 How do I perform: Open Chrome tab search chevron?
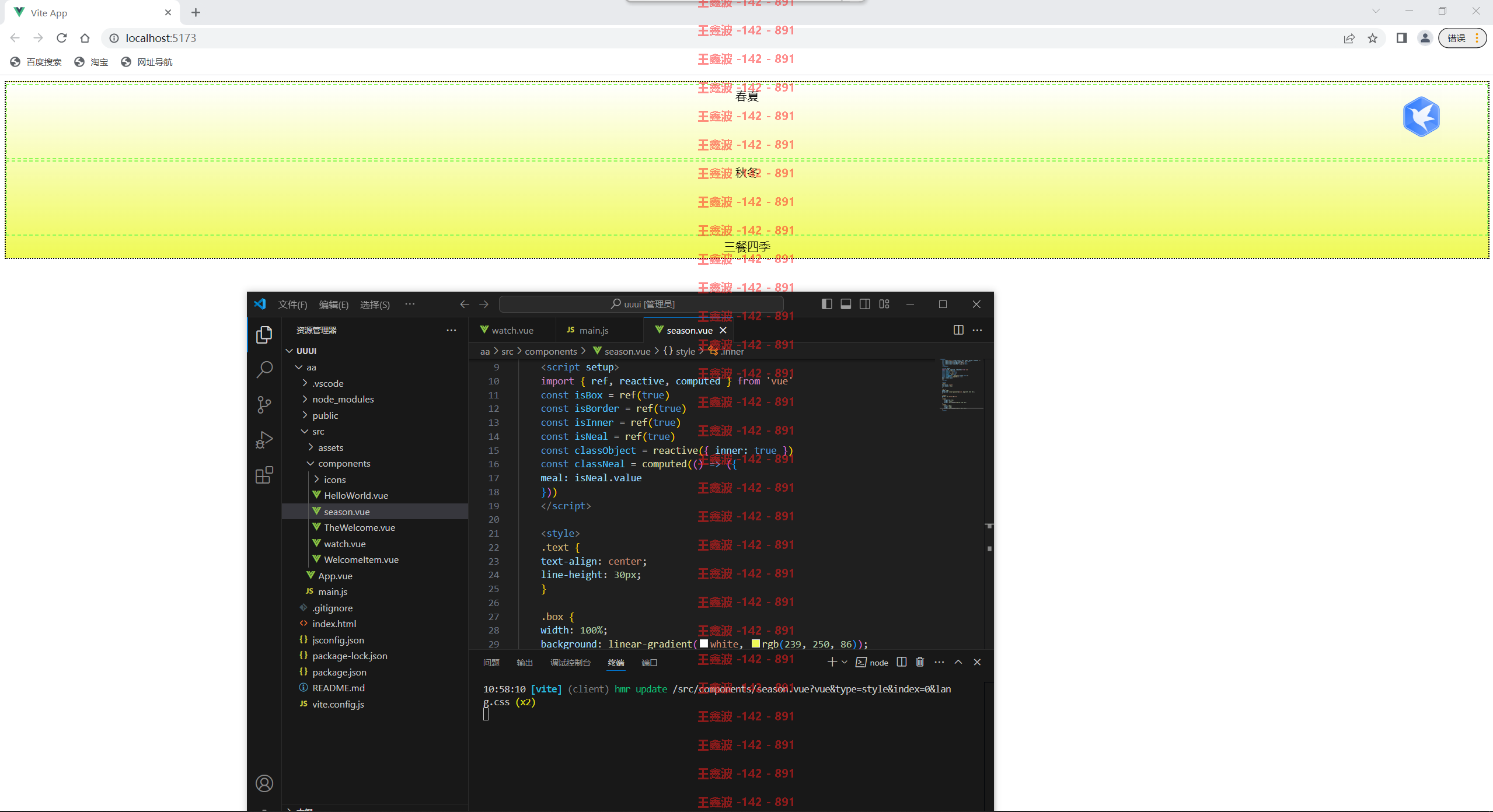click(x=1376, y=11)
